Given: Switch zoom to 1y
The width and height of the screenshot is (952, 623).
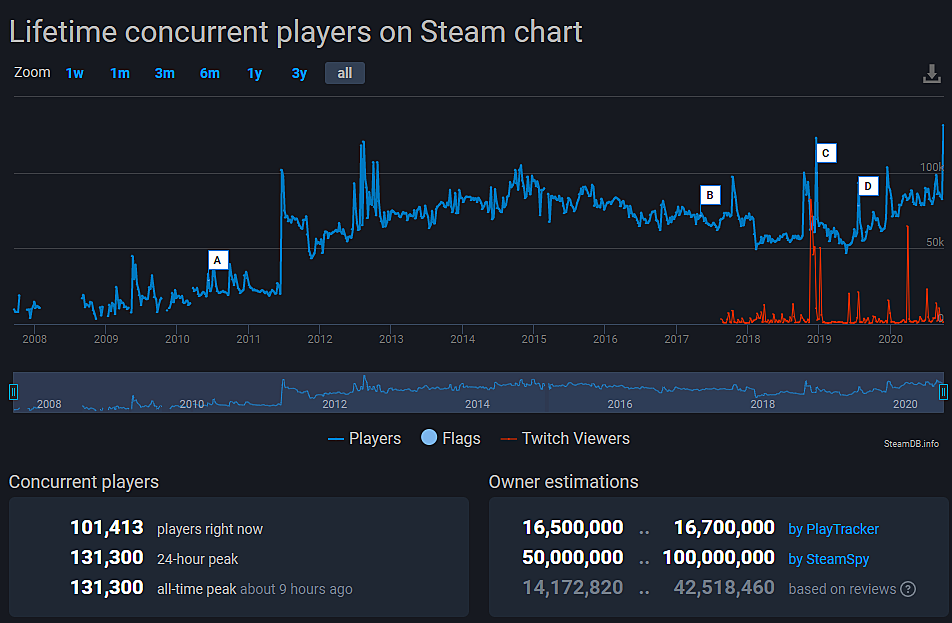Looking at the screenshot, I should (x=254, y=73).
